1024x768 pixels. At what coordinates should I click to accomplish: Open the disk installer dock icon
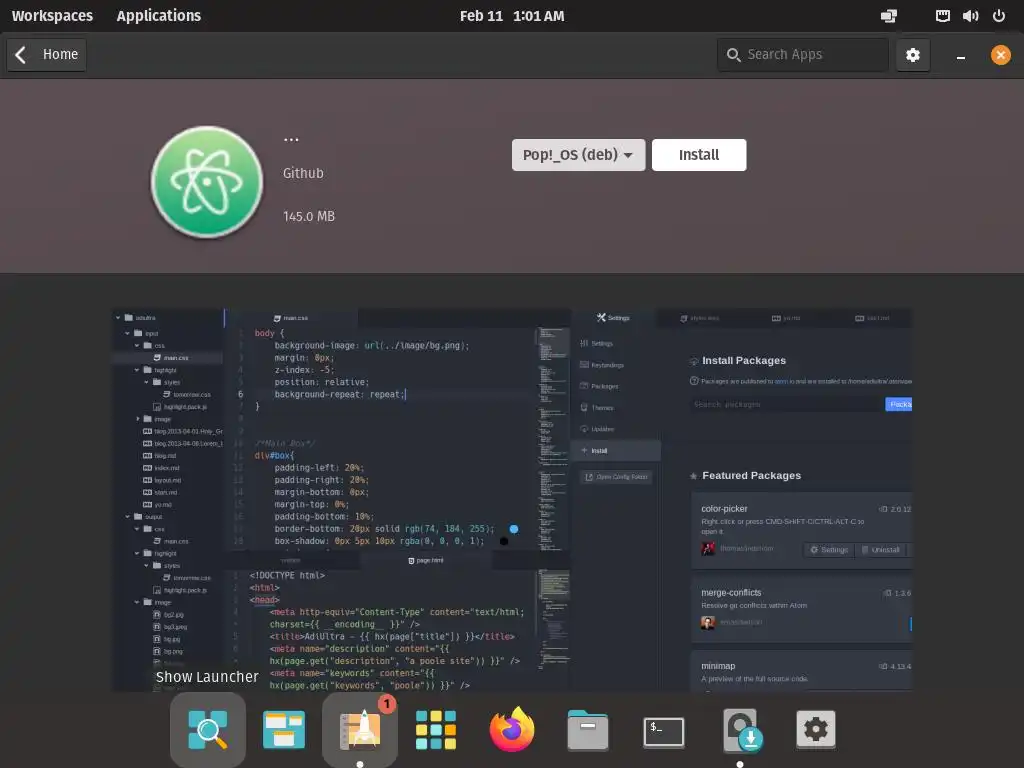pos(742,730)
